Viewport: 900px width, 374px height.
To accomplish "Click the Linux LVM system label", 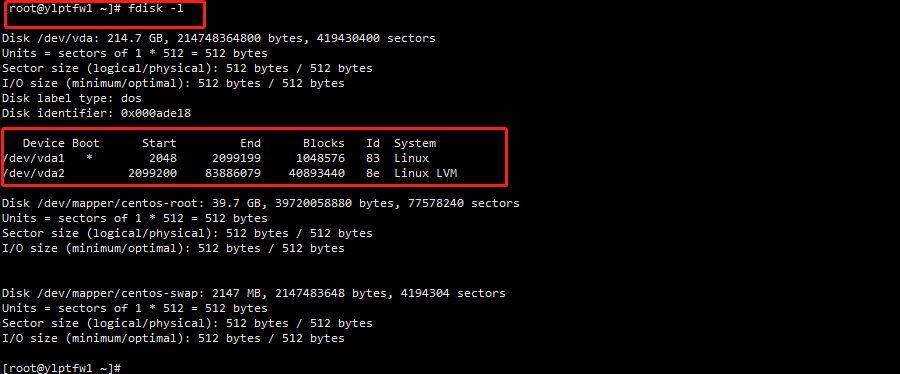I will 426,173.
